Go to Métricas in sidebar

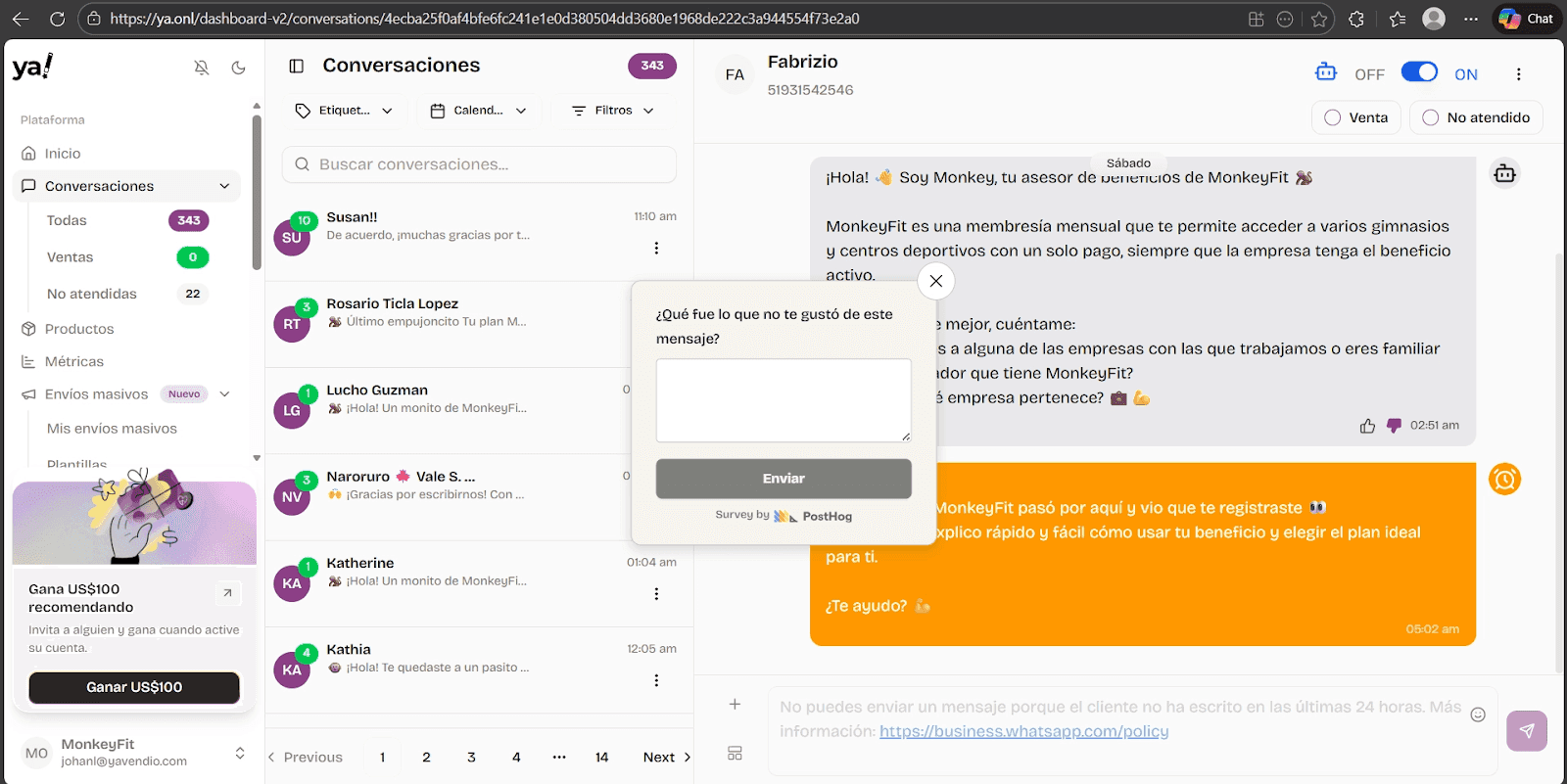[74, 361]
